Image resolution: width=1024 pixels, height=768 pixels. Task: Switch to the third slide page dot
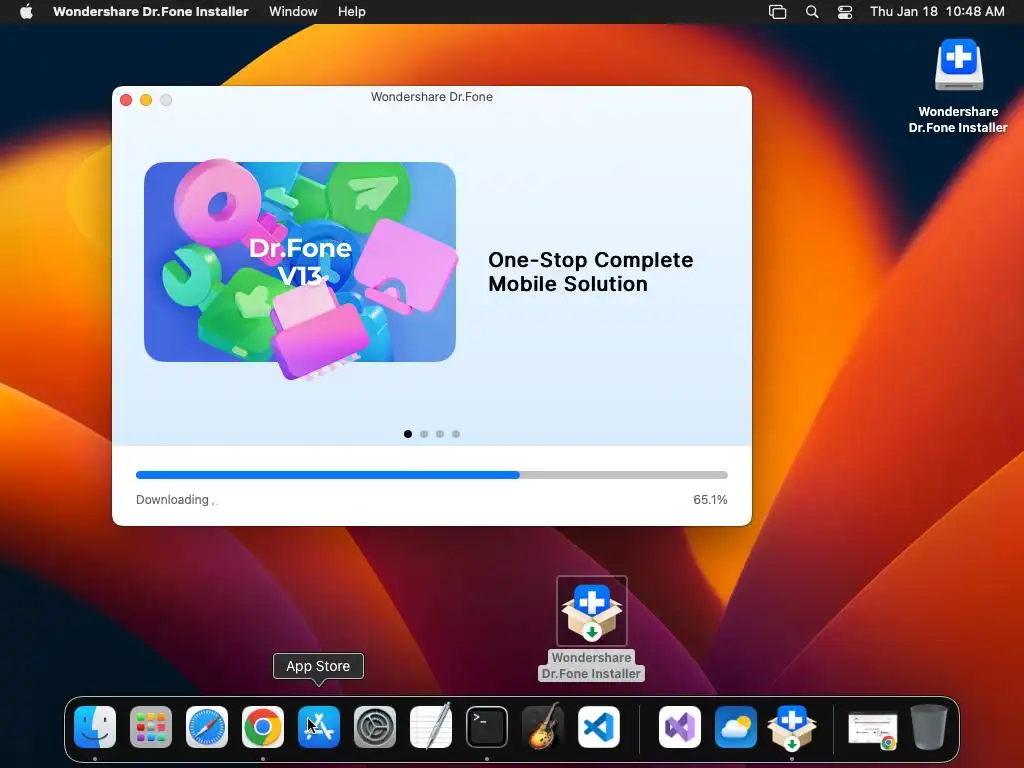(x=440, y=434)
